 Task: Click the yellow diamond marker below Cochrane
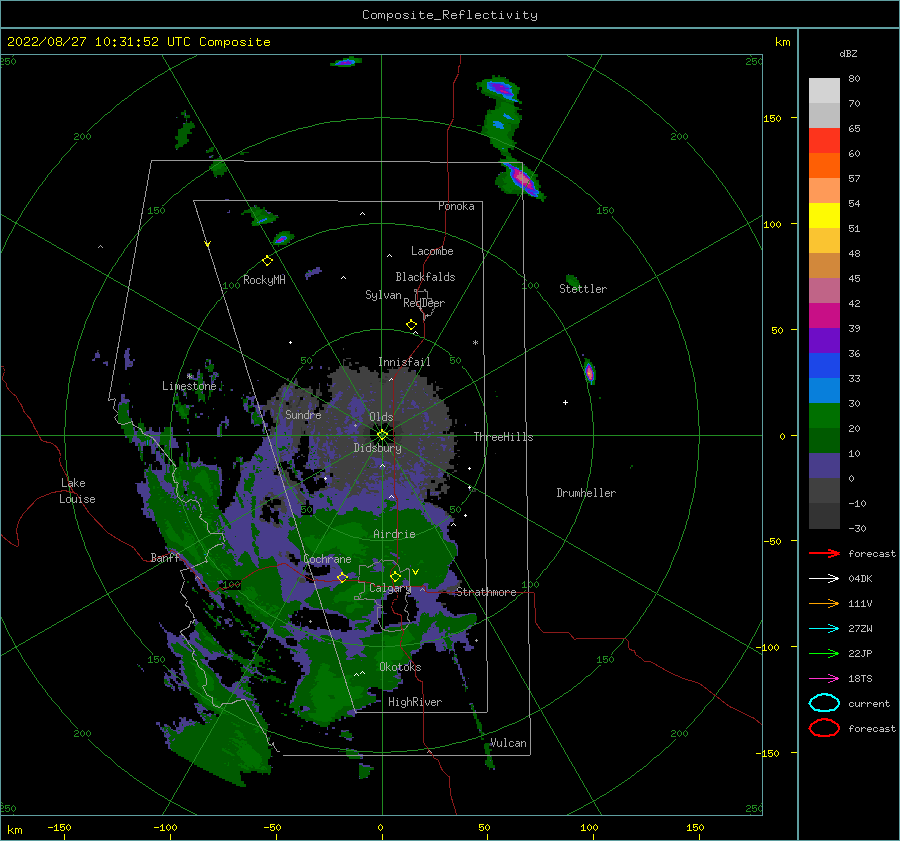342,577
